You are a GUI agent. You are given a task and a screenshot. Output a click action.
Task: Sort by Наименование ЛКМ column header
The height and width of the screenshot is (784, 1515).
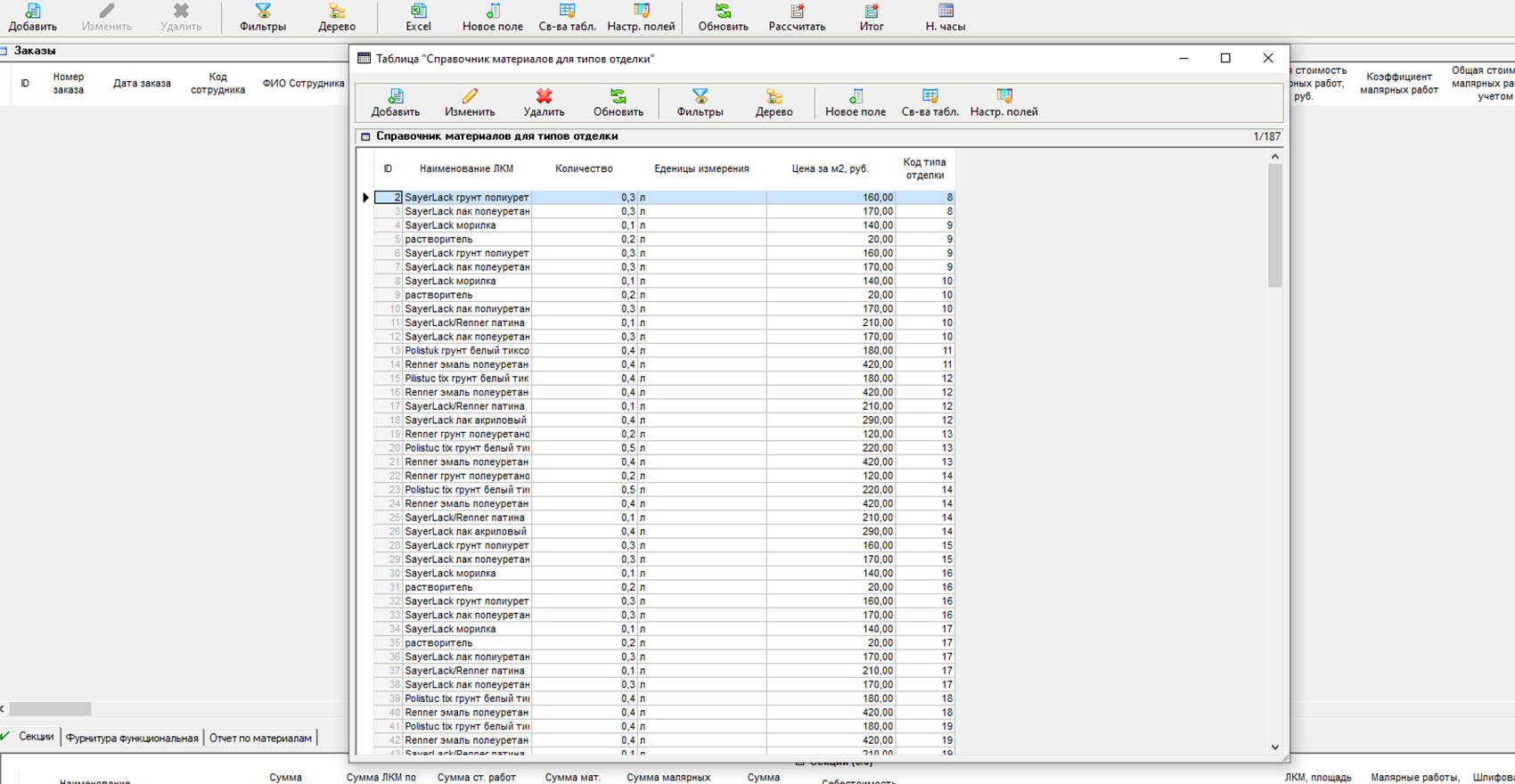click(467, 168)
